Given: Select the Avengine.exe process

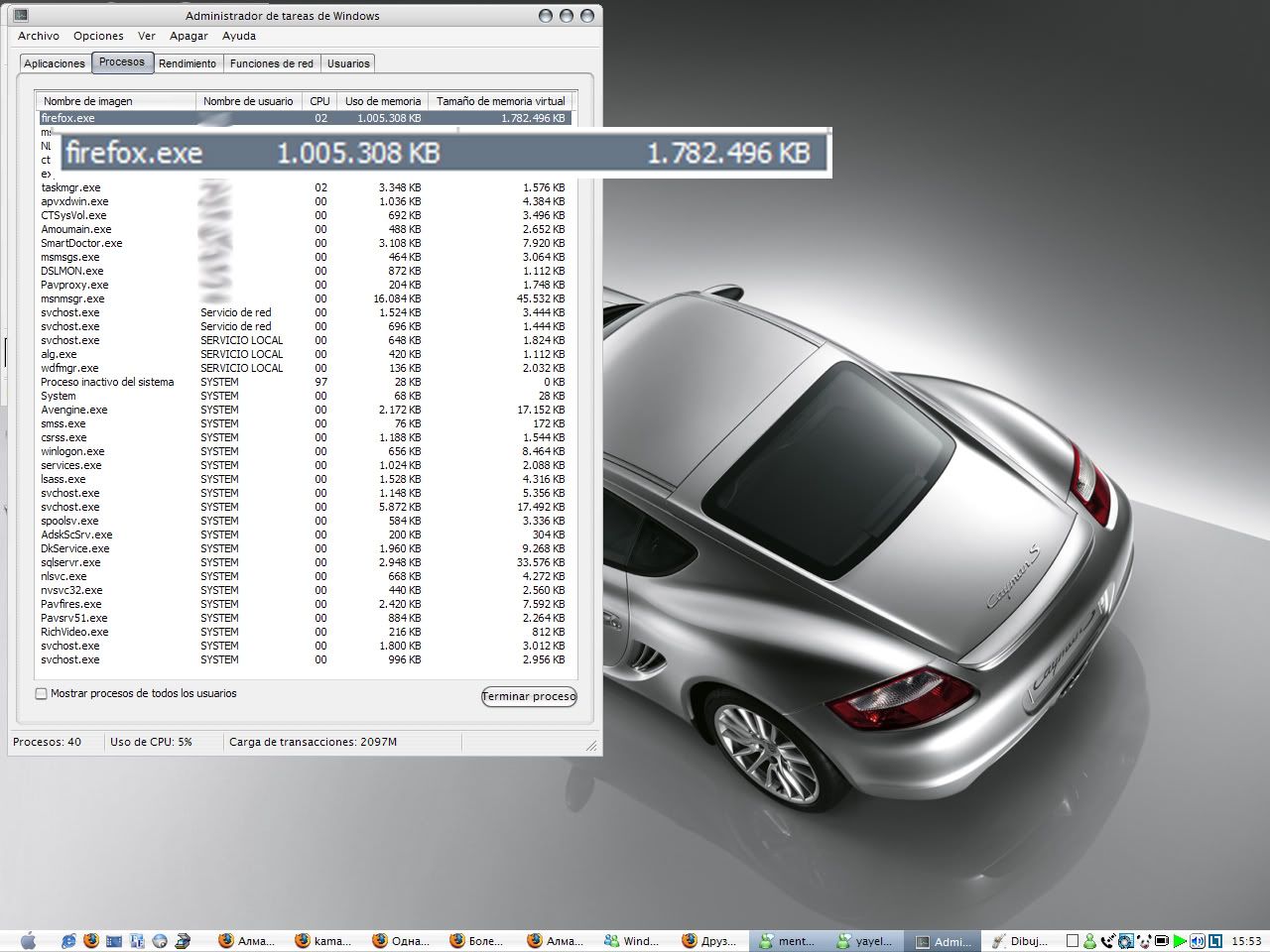Looking at the screenshot, I should pos(304,410).
